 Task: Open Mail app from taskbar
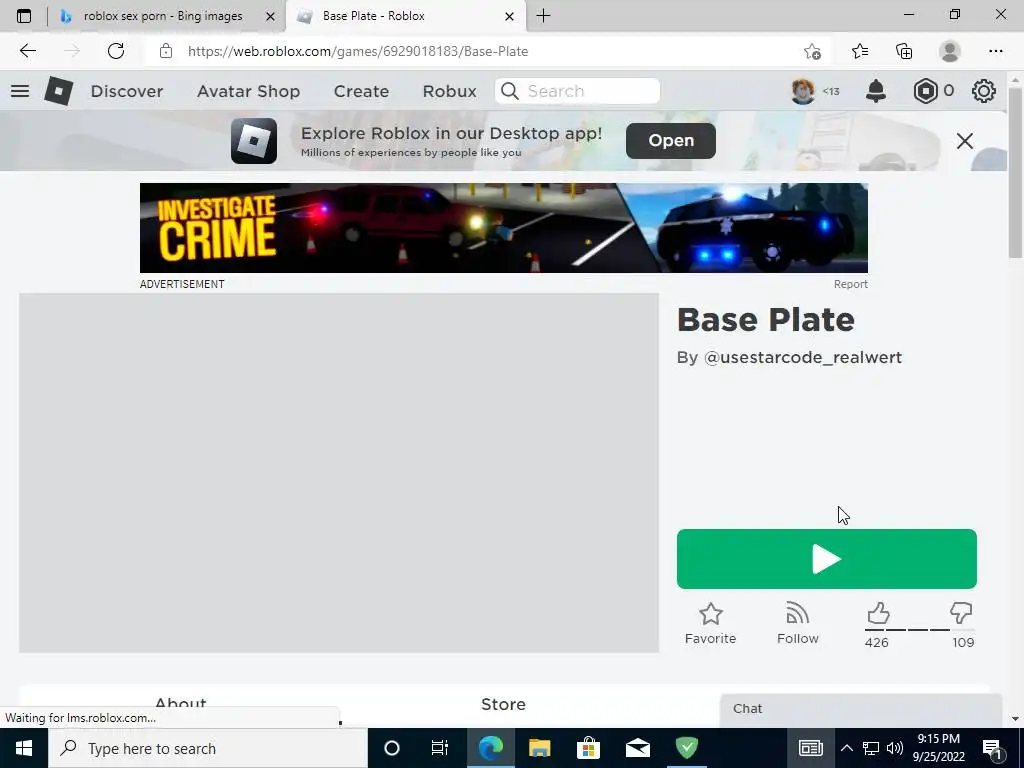(x=638, y=748)
